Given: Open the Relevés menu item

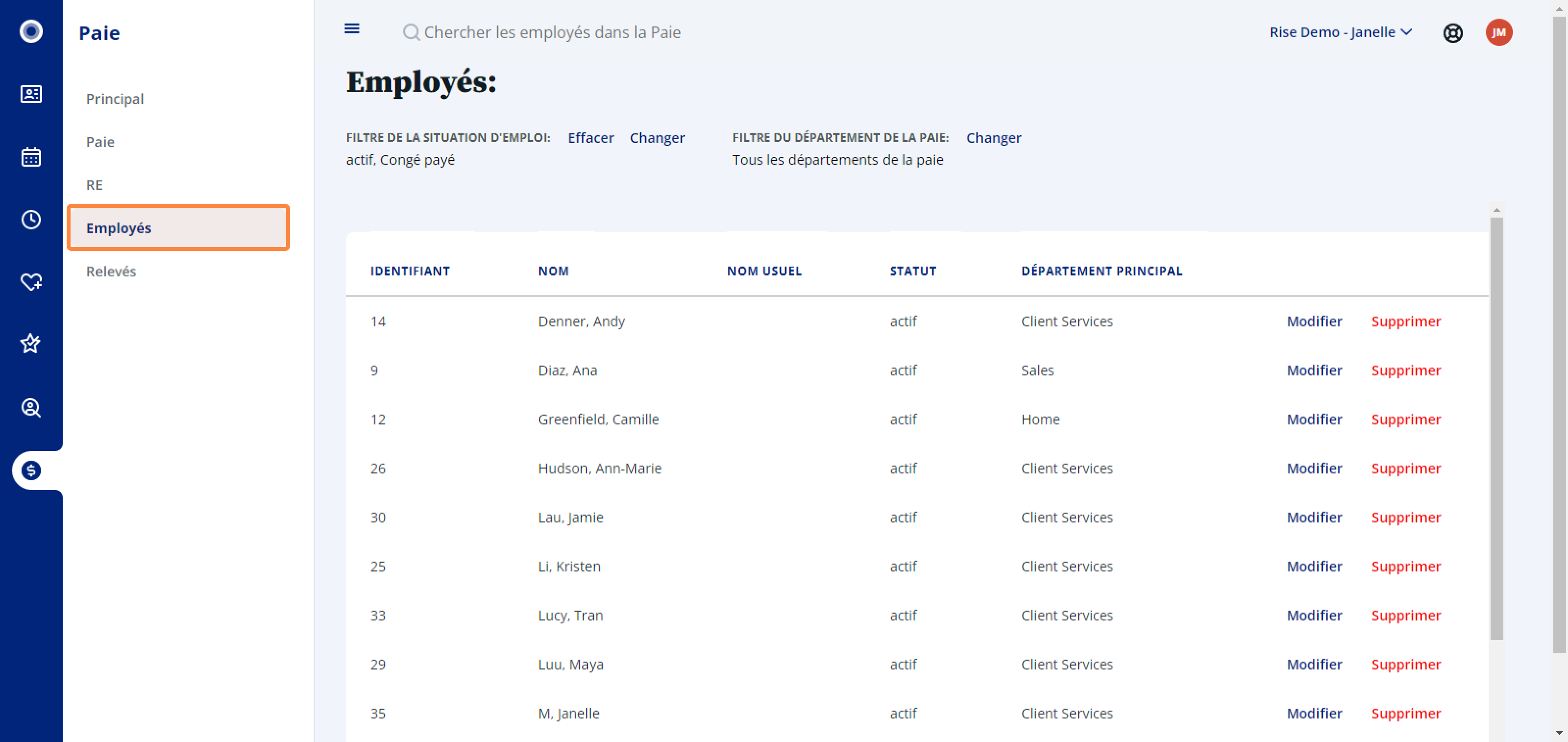Looking at the screenshot, I should (x=111, y=272).
